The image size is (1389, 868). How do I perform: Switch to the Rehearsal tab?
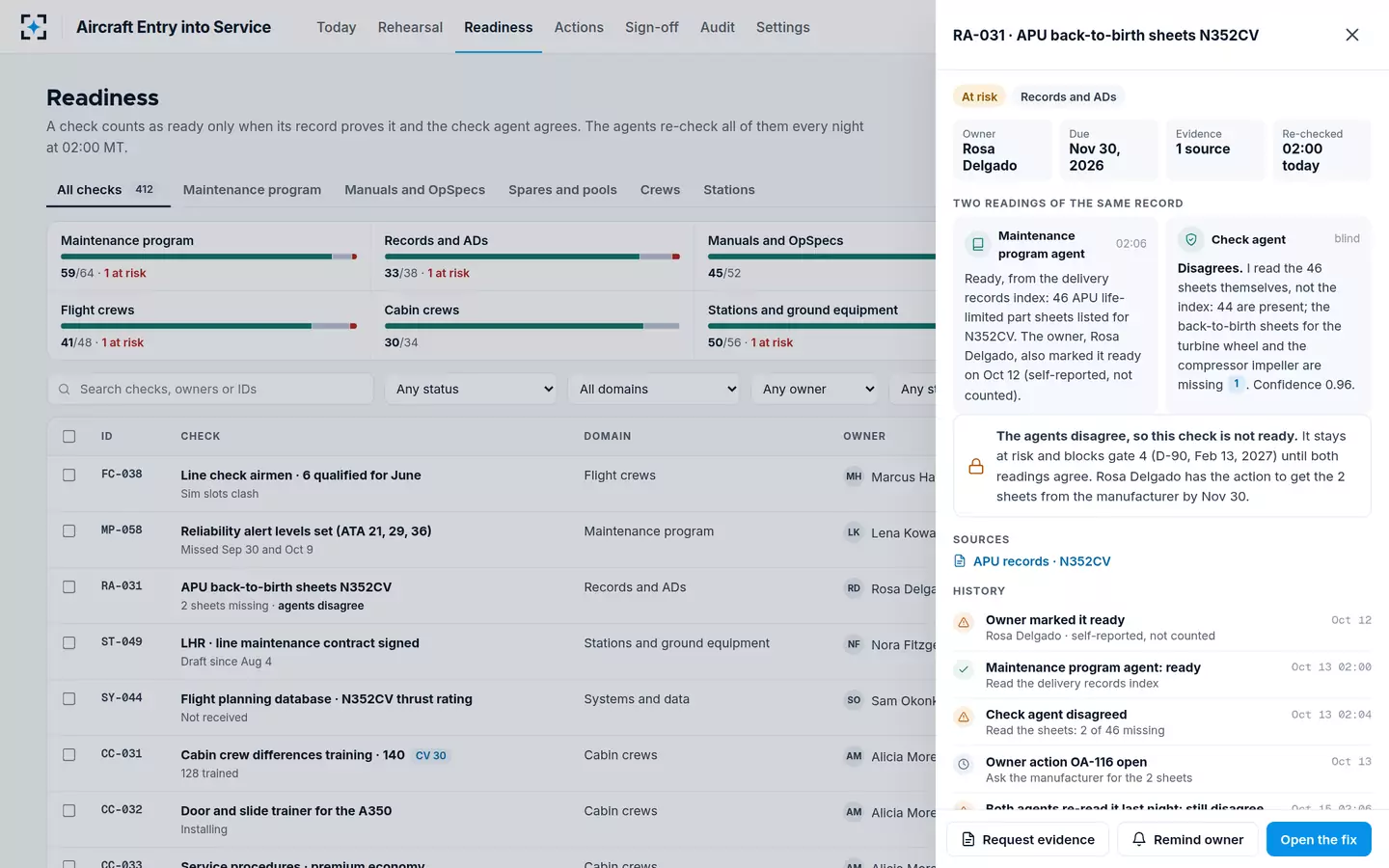tap(410, 27)
